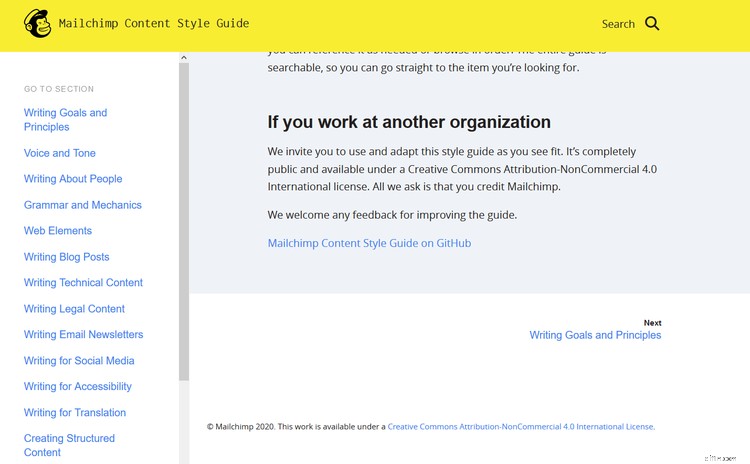750x464 pixels.
Task: Open Writing for Accessibility section
Action: coord(78,387)
